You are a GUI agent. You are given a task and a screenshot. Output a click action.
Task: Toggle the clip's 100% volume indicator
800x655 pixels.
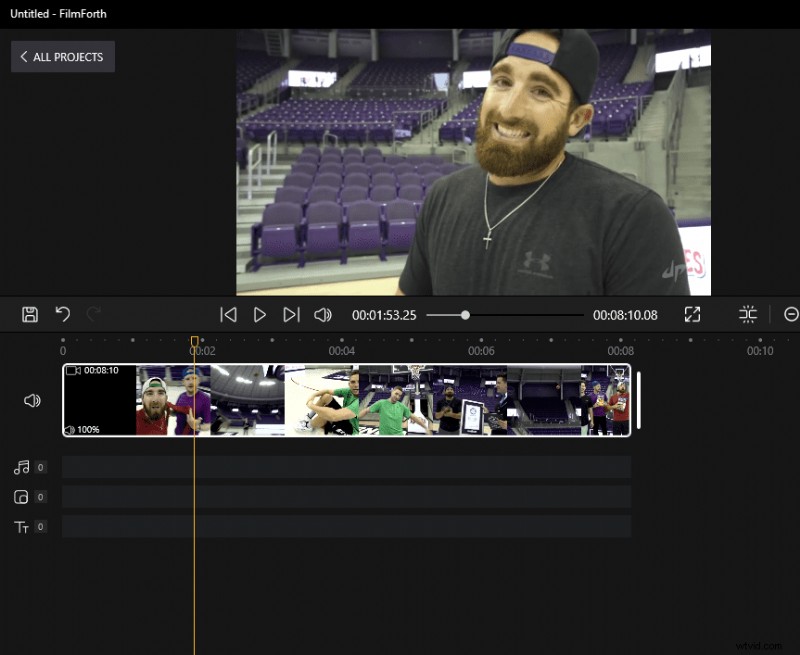pos(85,430)
